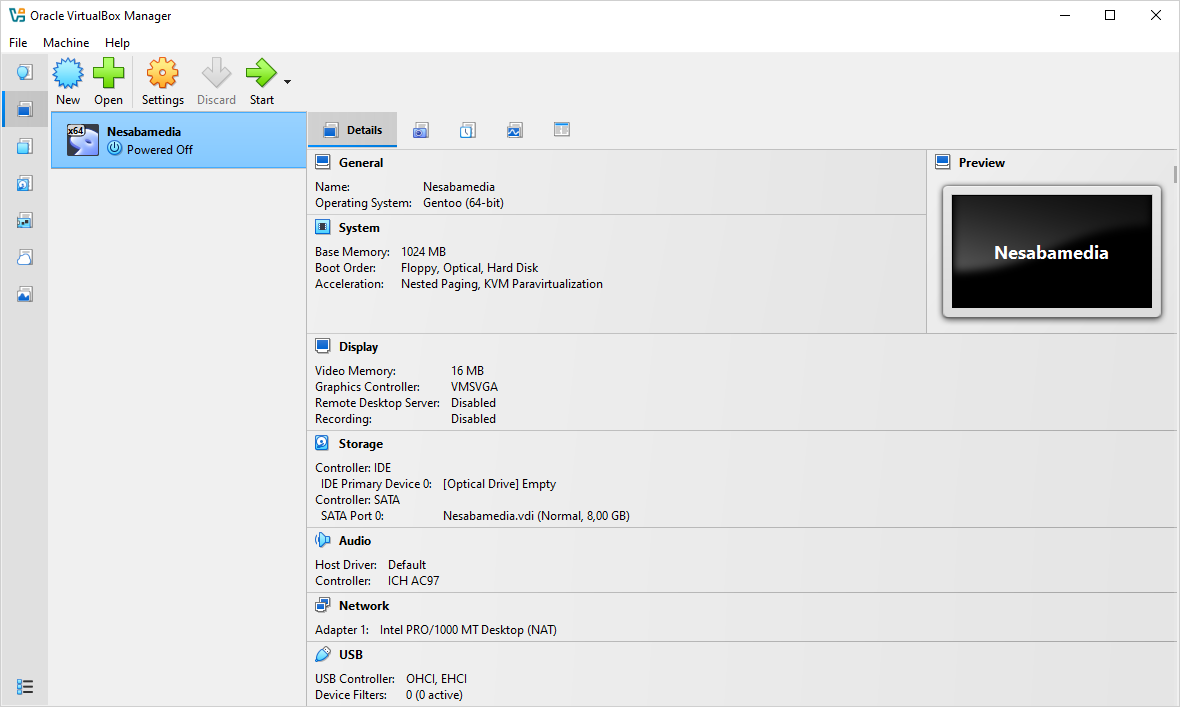Open the Resources activity sidebar icon

pyautogui.click(x=24, y=294)
